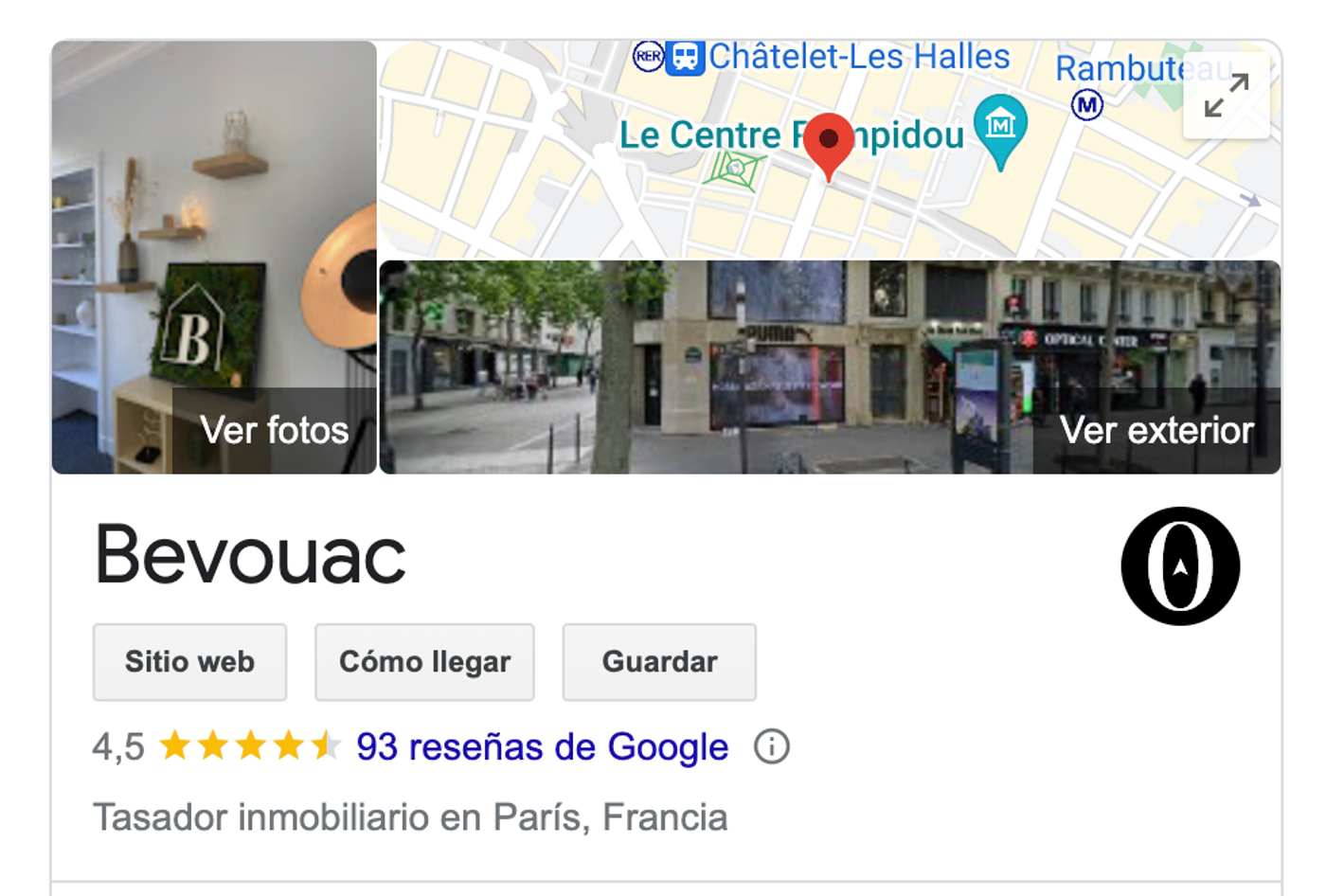This screenshot has height=896, width=1326.
Task: Click the Châtelet-Les Halles station label
Action: pos(859,57)
